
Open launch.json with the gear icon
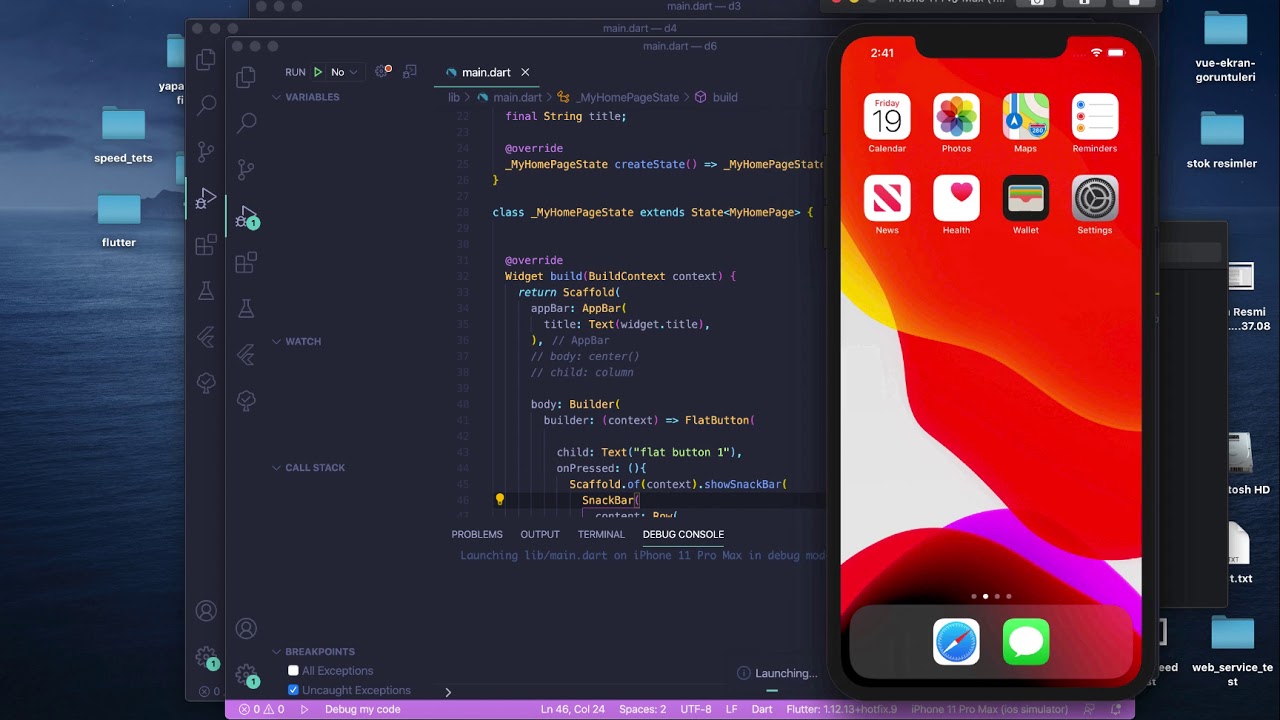(x=382, y=72)
